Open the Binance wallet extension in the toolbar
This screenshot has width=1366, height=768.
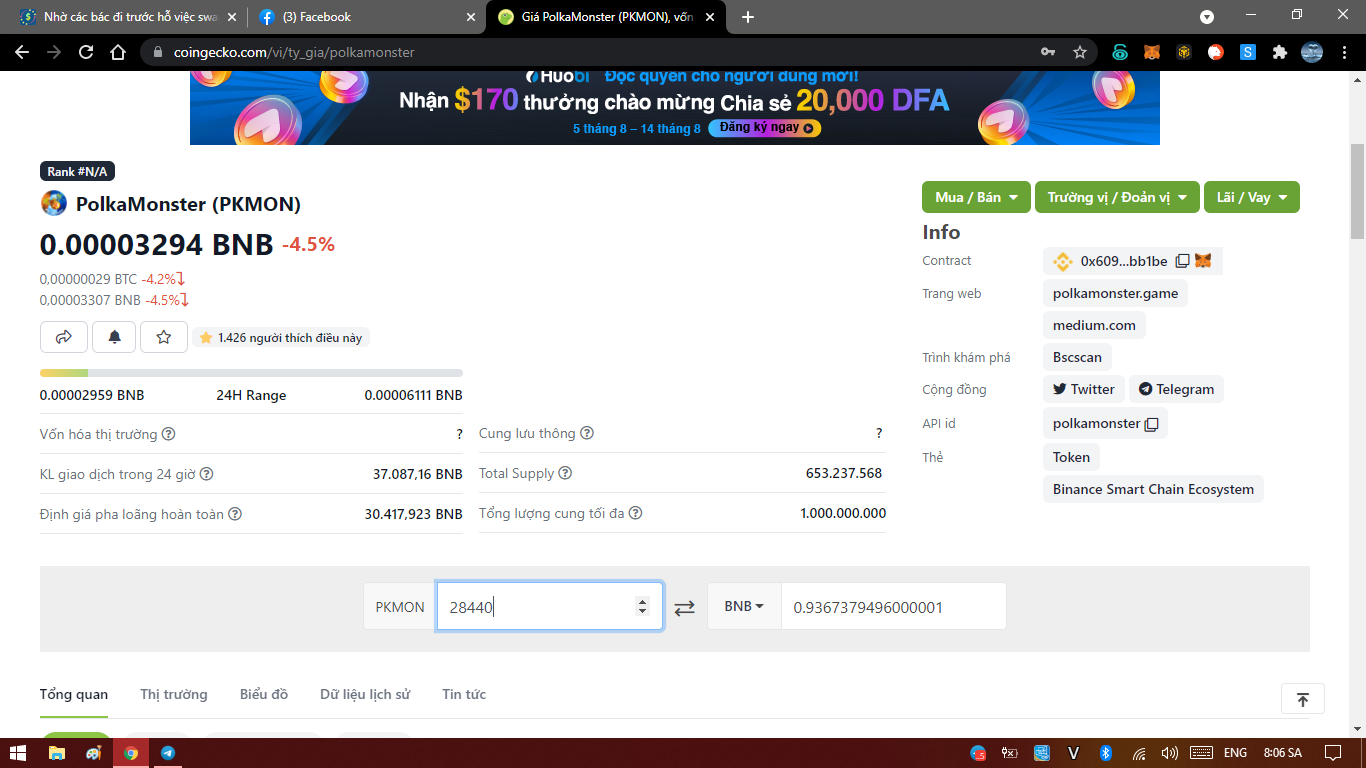point(1184,52)
